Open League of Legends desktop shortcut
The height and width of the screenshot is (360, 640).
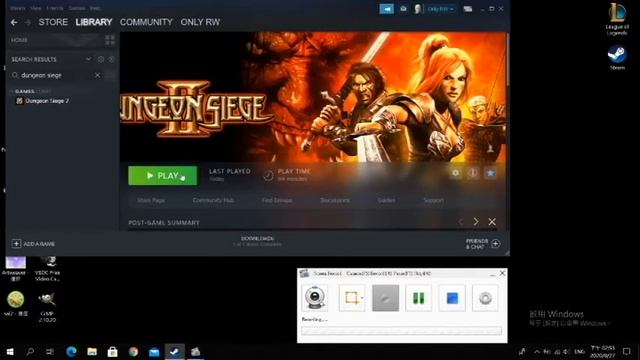click(x=617, y=19)
